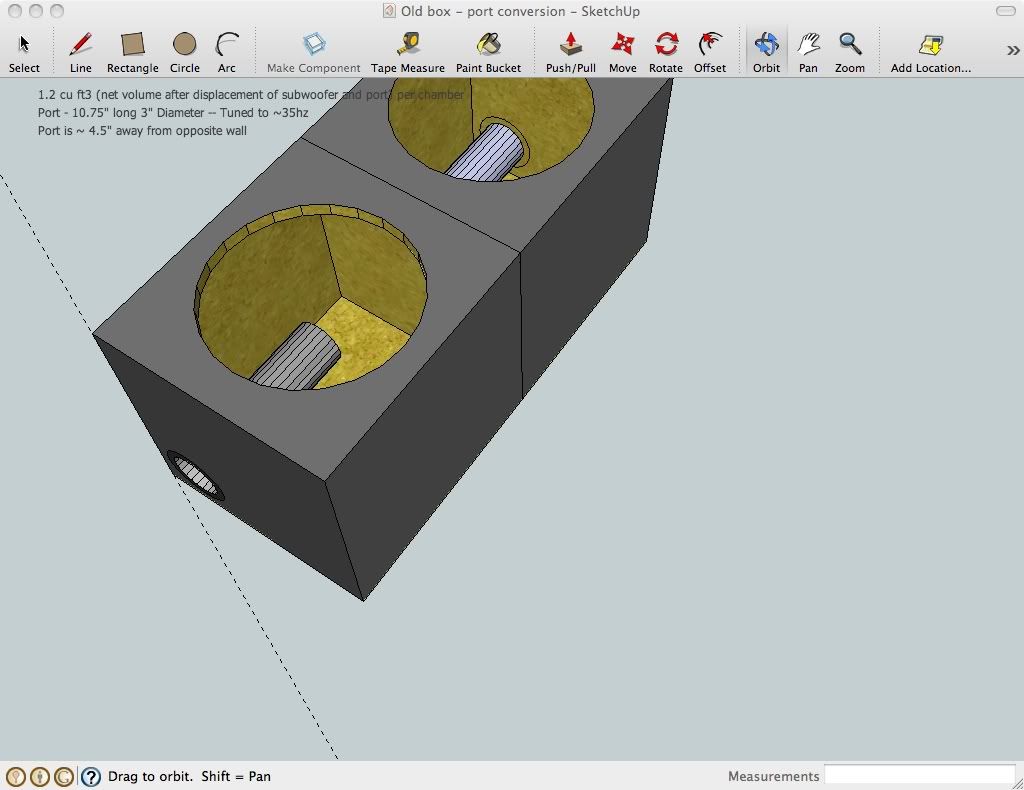Pick the Arc tool
Image resolution: width=1024 pixels, height=790 pixels.
(227, 43)
